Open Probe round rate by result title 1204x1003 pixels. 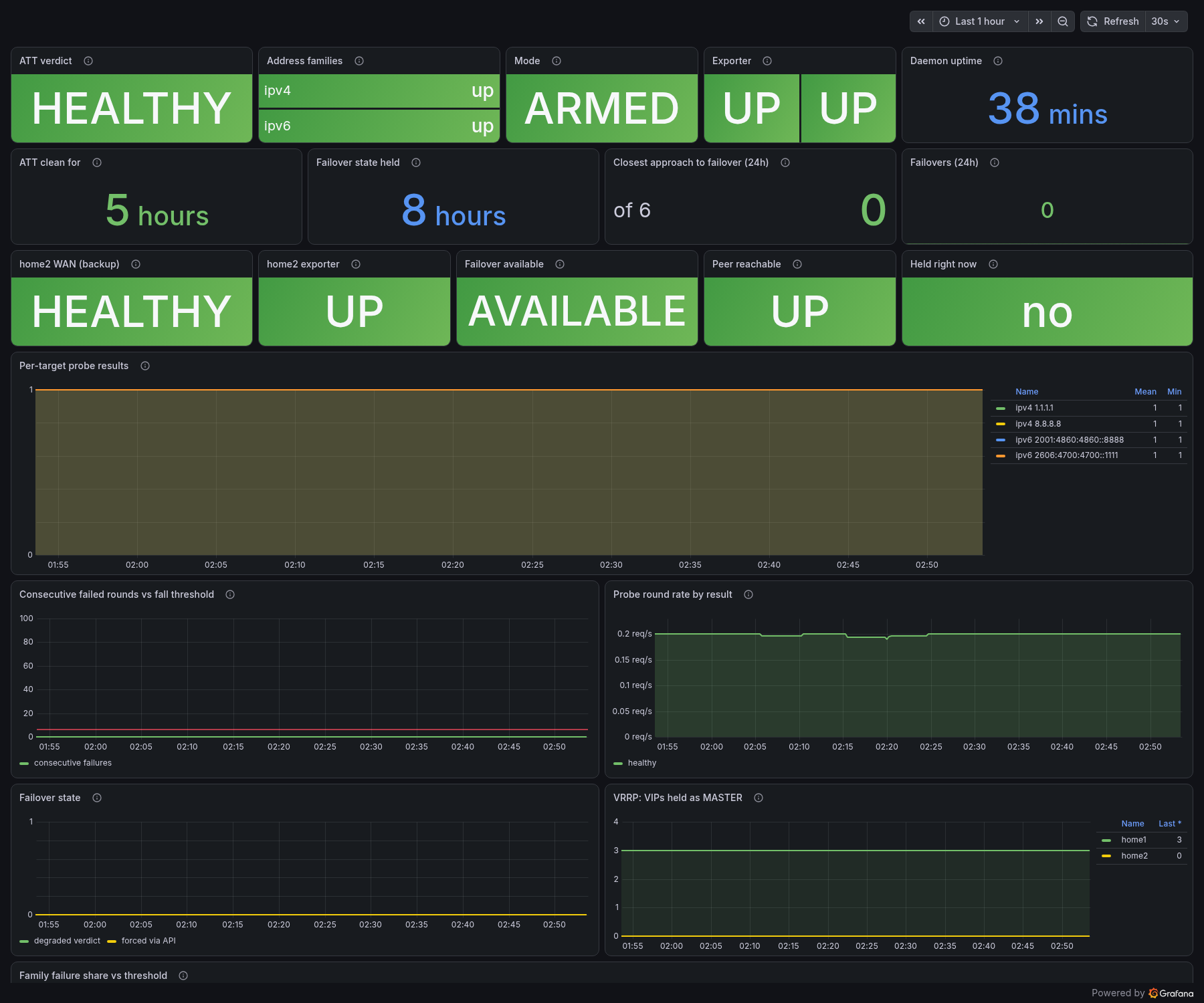point(672,594)
